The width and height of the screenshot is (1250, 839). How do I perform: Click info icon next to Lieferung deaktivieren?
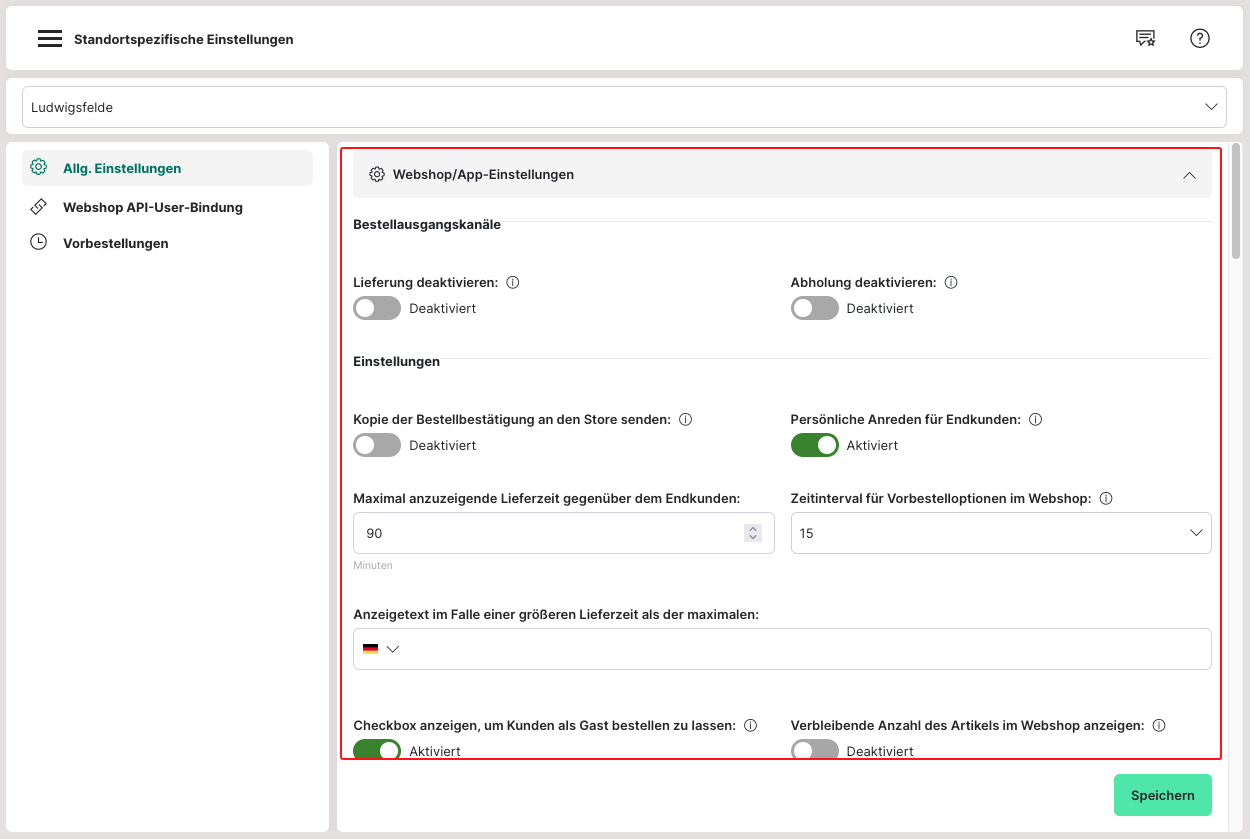(513, 283)
